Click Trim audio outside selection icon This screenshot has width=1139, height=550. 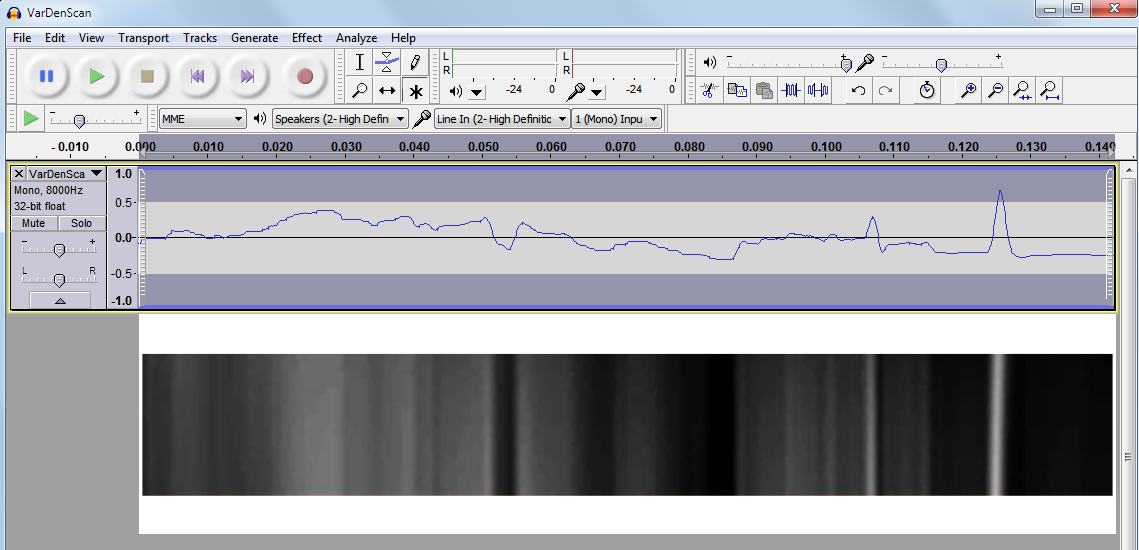791,90
